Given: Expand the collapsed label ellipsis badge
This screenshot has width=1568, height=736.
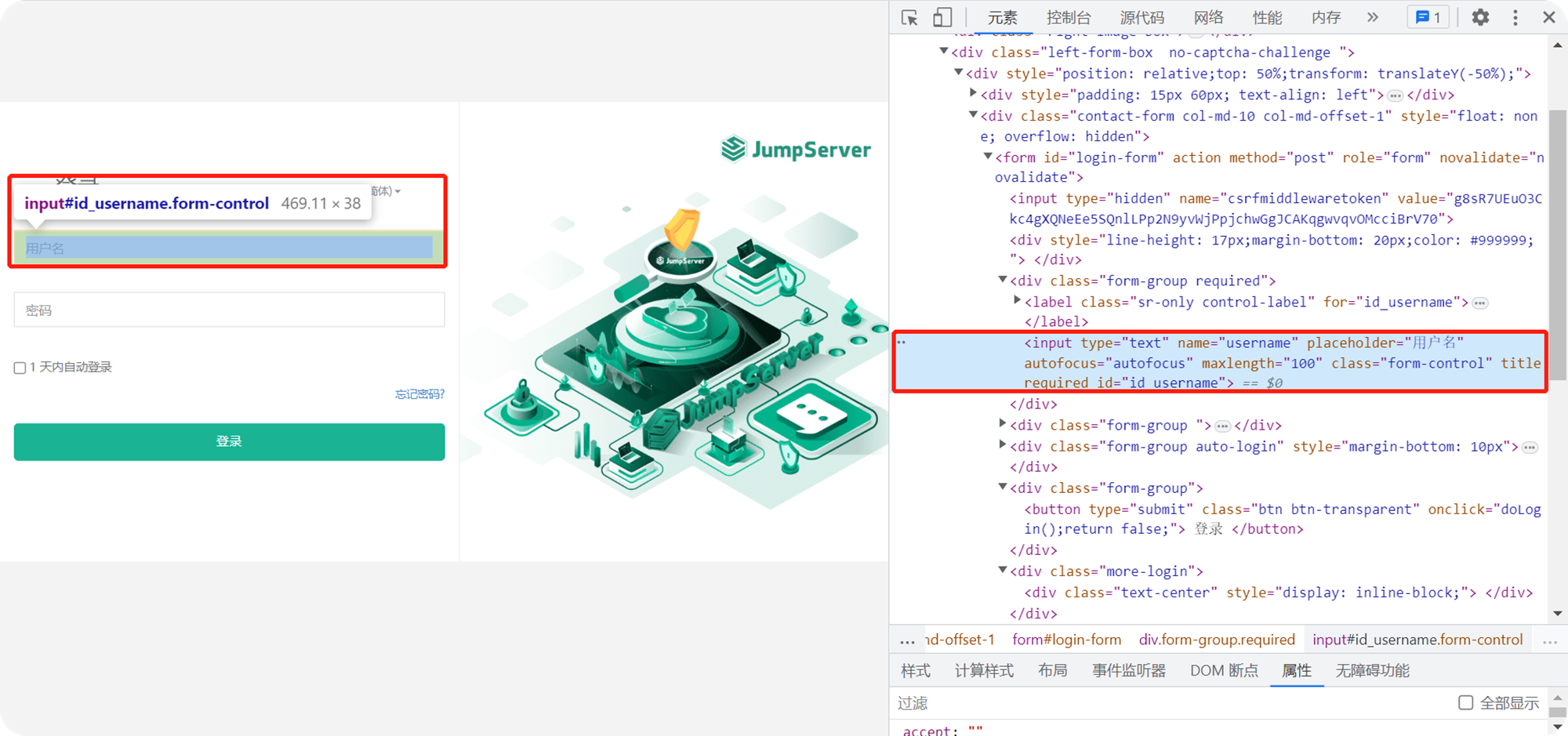Looking at the screenshot, I should [x=1480, y=303].
